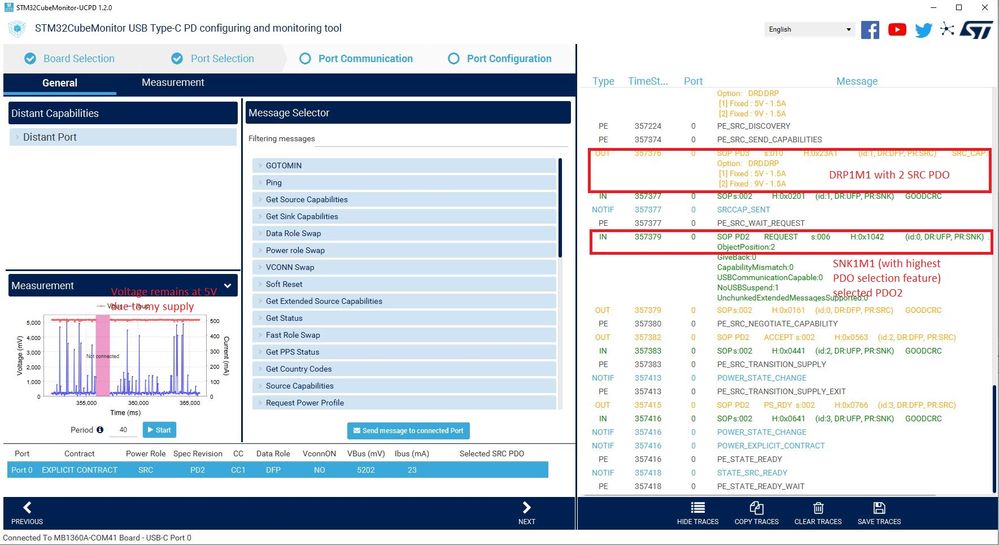Viewport: 999px width, 545px height.
Task: Click the ST logo icon
Action: click(977, 29)
